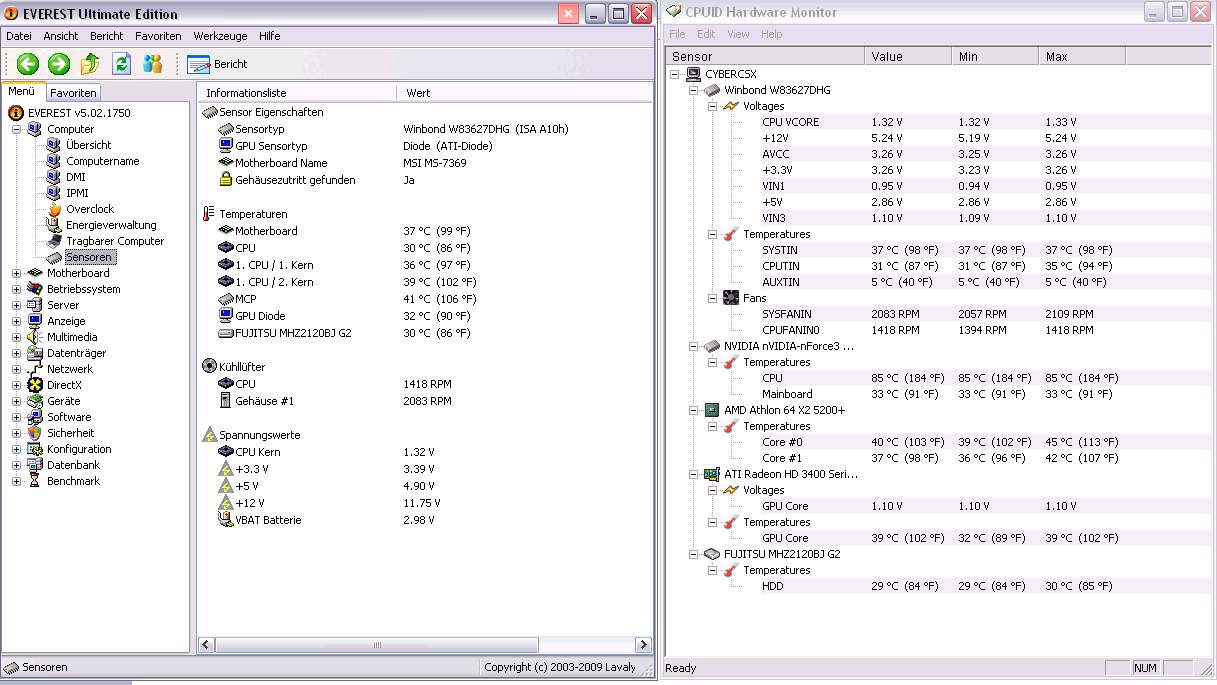Switch to the Favoriten tab in EVEREST sidebar
This screenshot has width=1217, height=685.
[73, 93]
